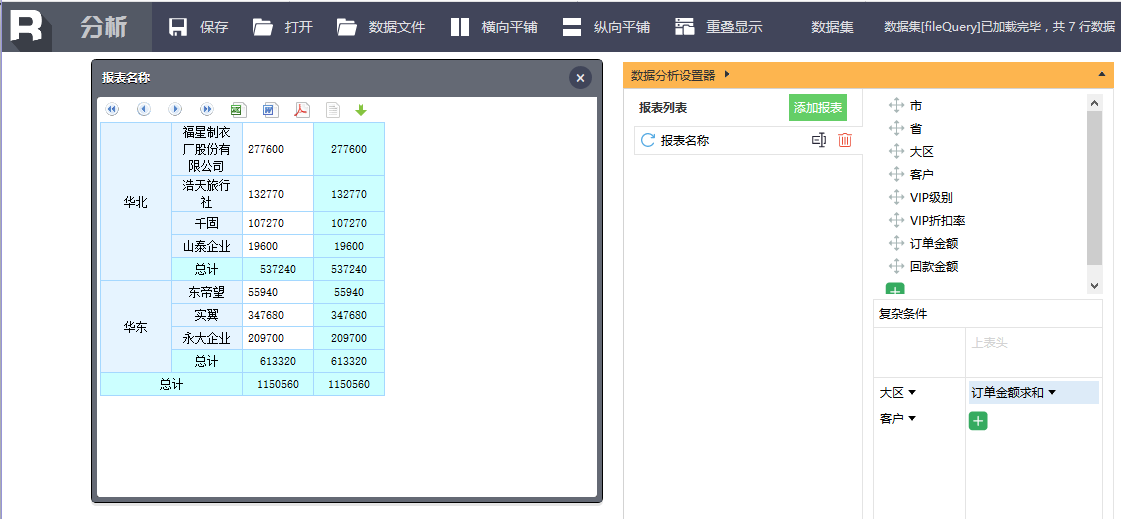Refresh the 报表名称 report entry
This screenshot has height=519, width=1121.
point(648,140)
